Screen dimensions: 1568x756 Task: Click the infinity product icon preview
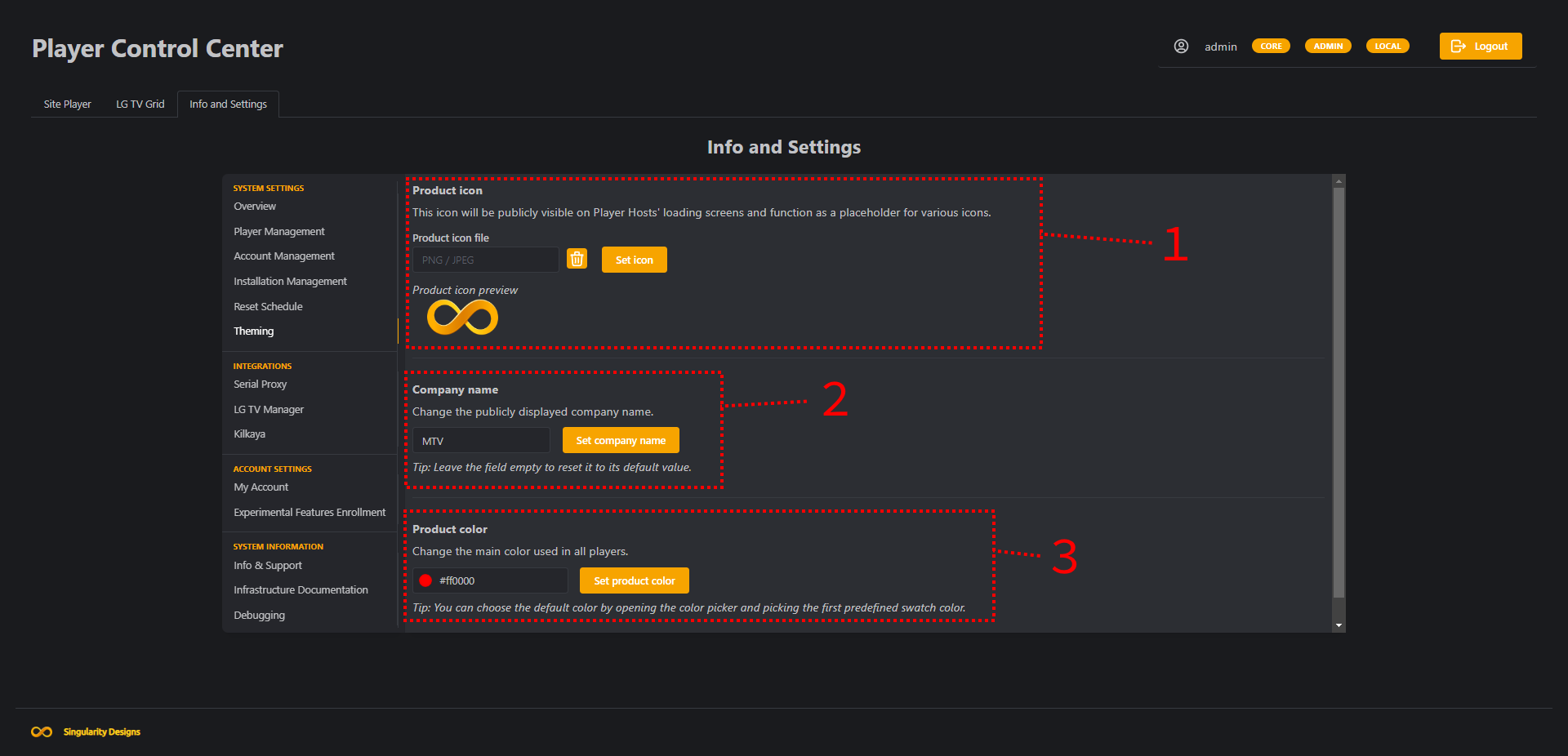pyautogui.click(x=462, y=317)
